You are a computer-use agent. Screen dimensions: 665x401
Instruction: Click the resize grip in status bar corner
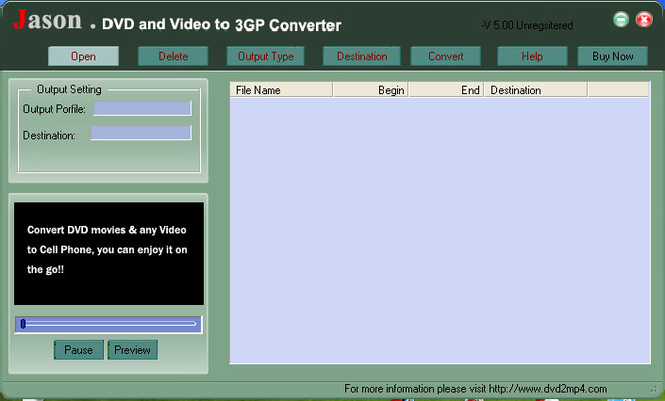pos(654,389)
